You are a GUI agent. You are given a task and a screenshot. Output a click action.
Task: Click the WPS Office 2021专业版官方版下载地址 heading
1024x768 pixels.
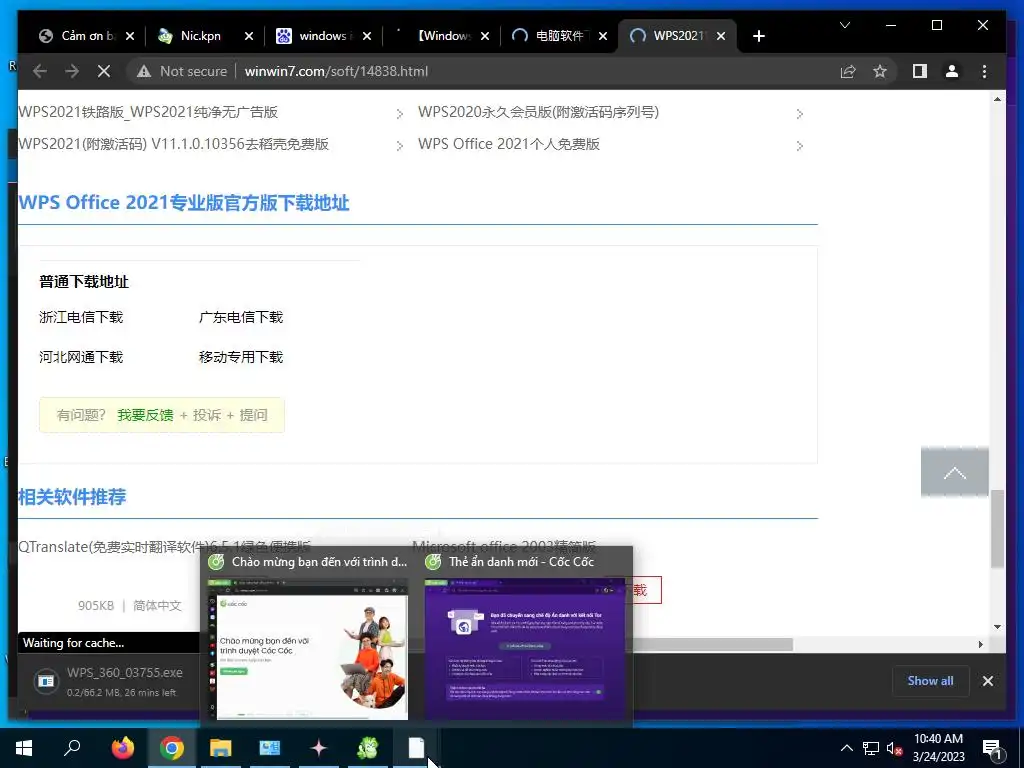point(184,202)
